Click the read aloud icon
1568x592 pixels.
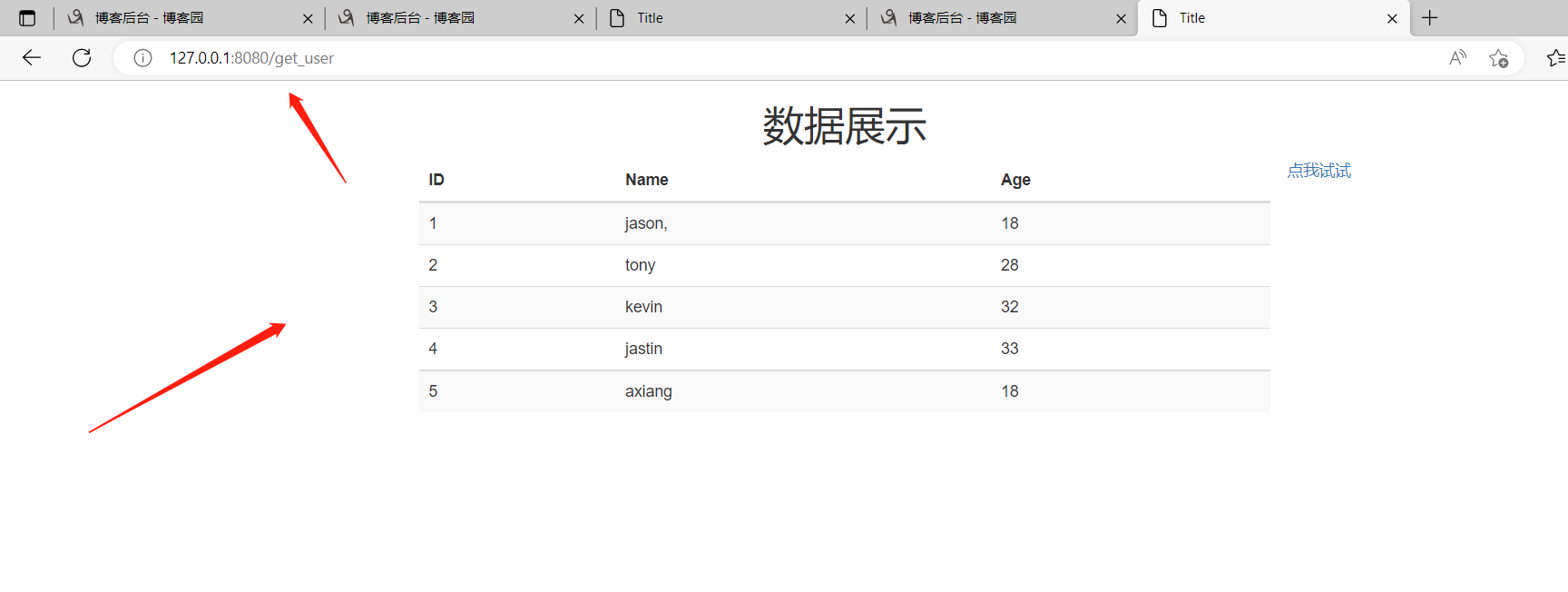click(1457, 58)
